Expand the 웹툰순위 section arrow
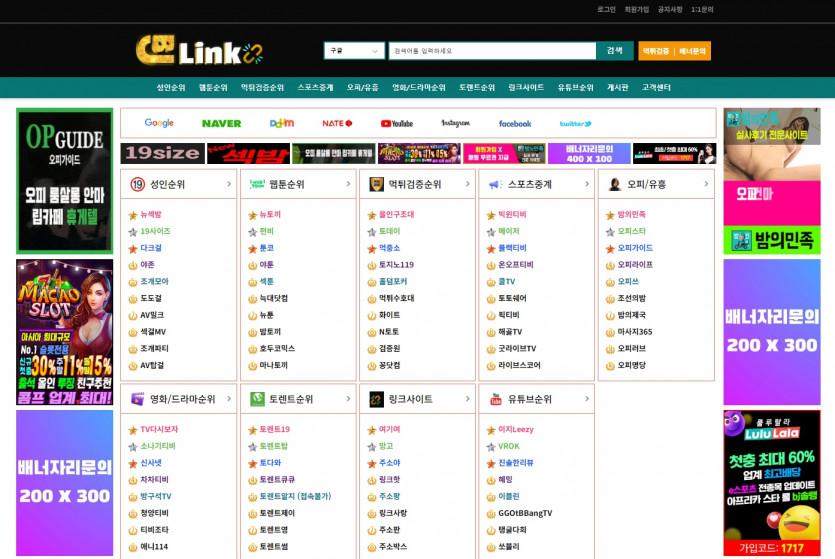 click(x=347, y=184)
